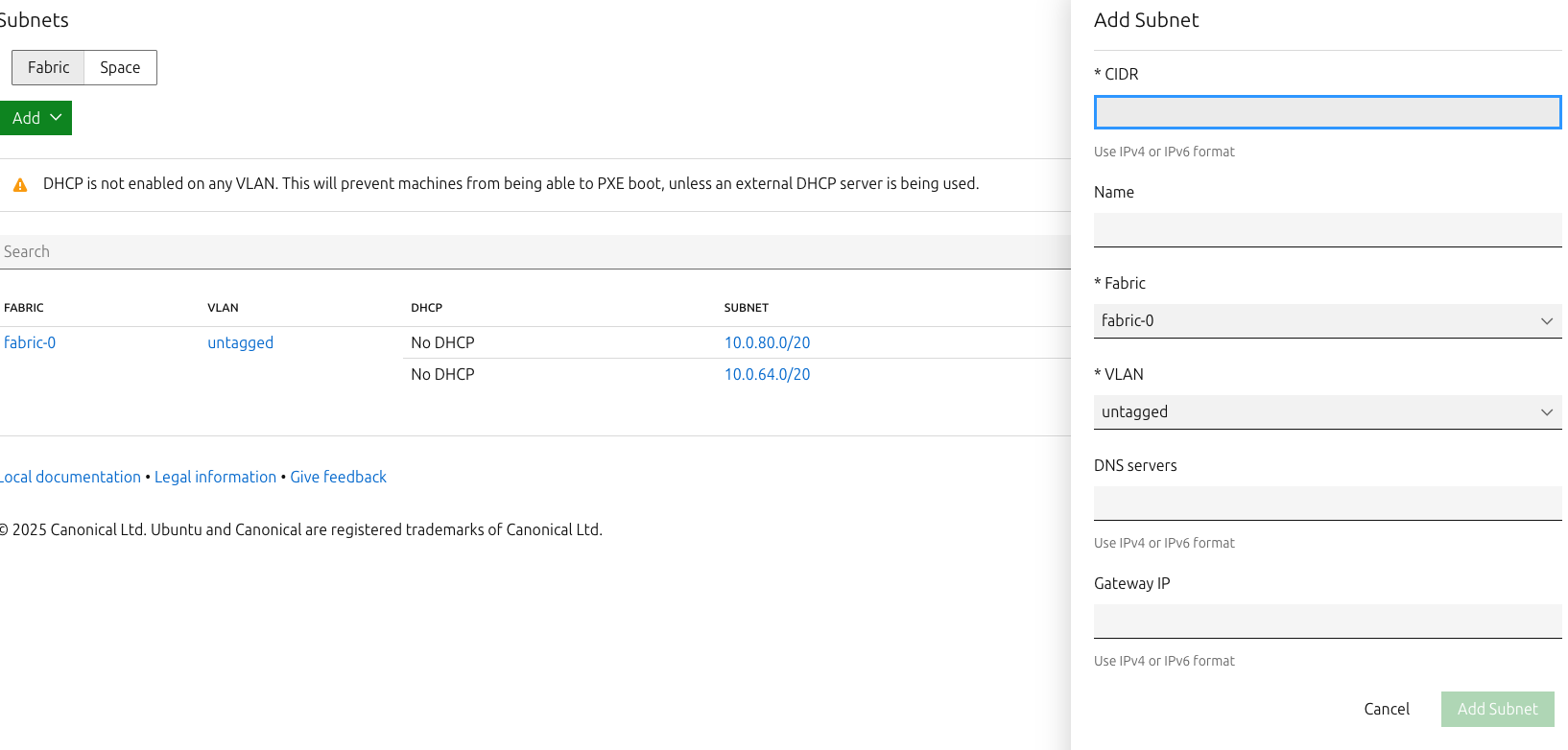Screen dimensions: 1568x750
Task: Open subnet 10.0.80.0/20
Action: (767, 343)
